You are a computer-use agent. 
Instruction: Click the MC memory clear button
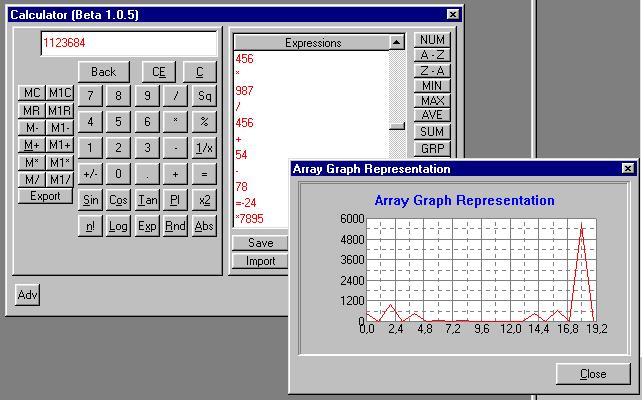[x=32, y=93]
